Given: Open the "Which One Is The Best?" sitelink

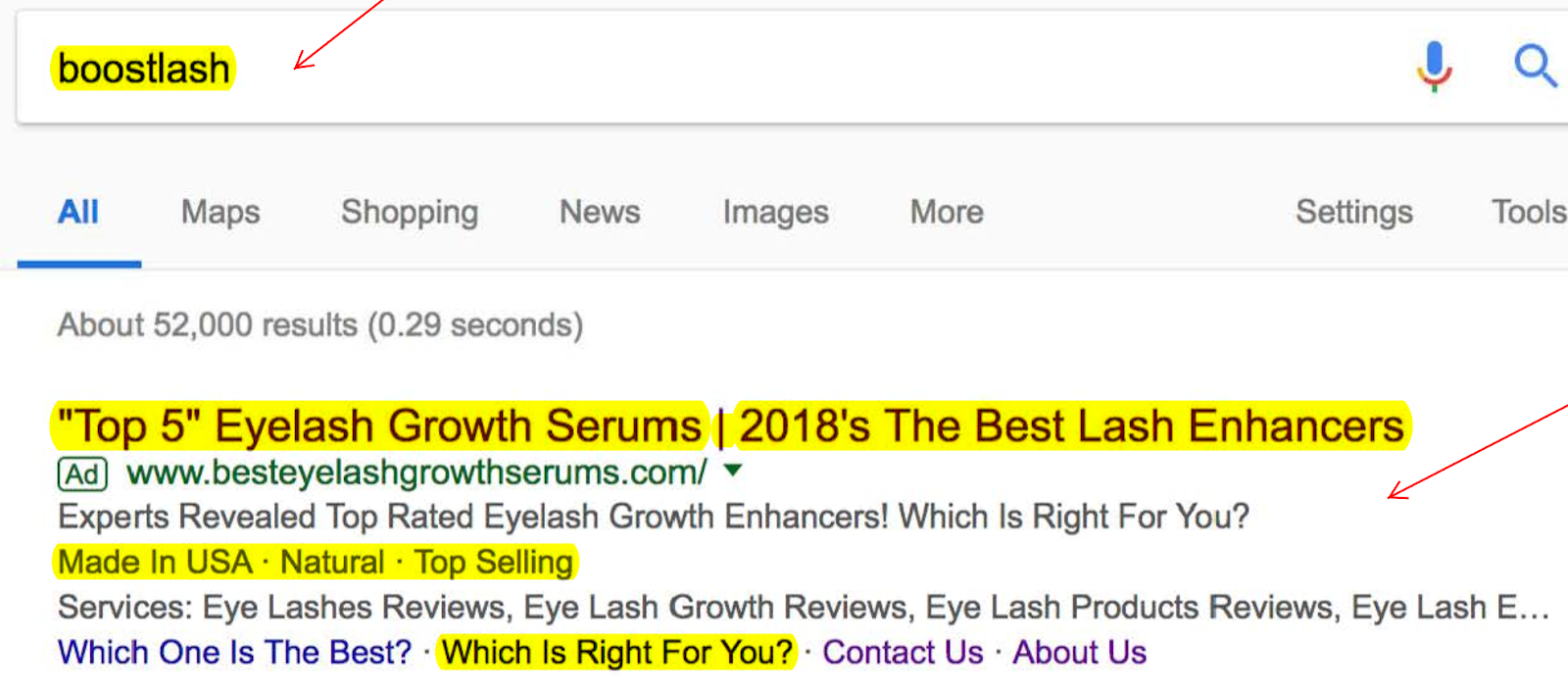Looking at the screenshot, I should [234, 653].
